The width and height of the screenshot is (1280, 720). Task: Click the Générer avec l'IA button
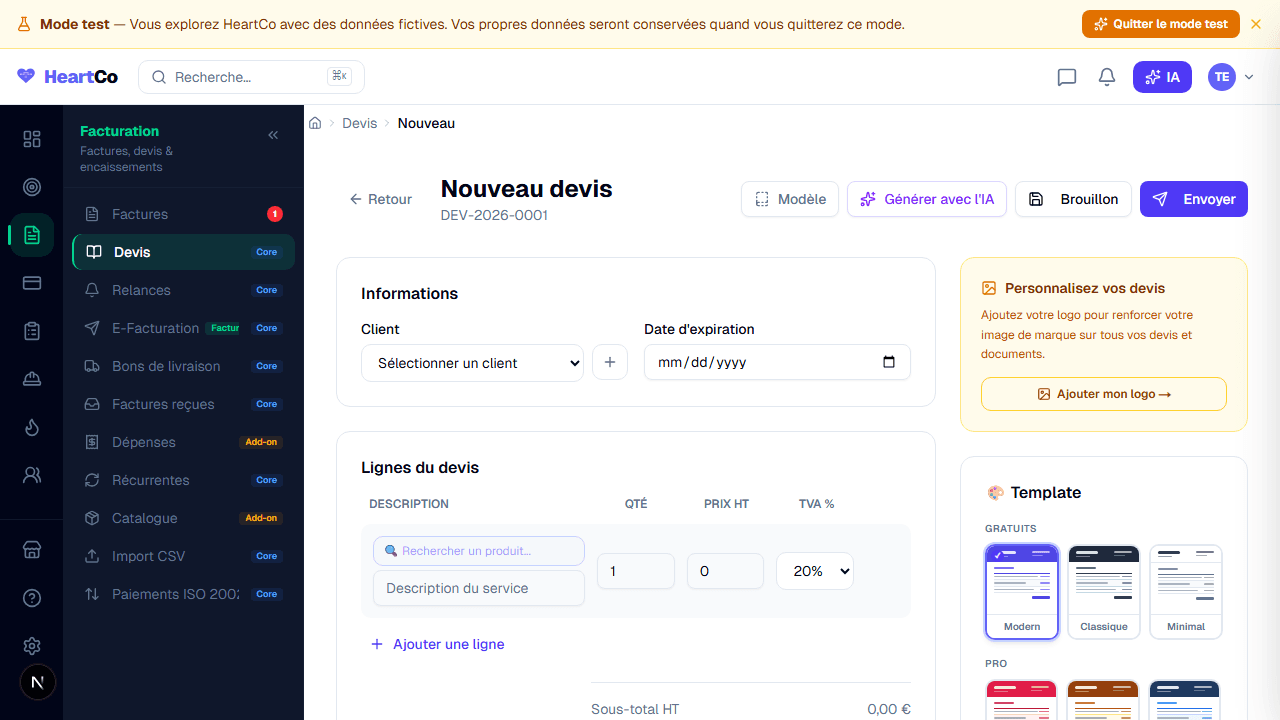pyautogui.click(x=926, y=199)
